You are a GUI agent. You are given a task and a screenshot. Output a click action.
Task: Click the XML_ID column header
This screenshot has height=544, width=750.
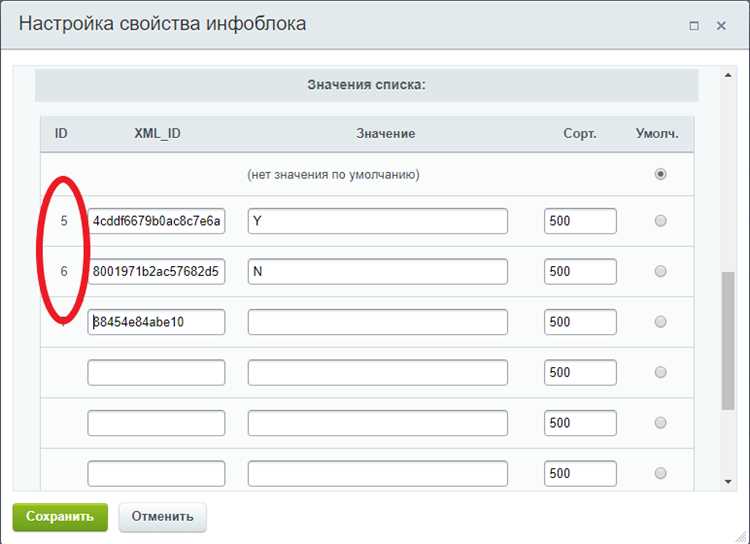coord(157,133)
